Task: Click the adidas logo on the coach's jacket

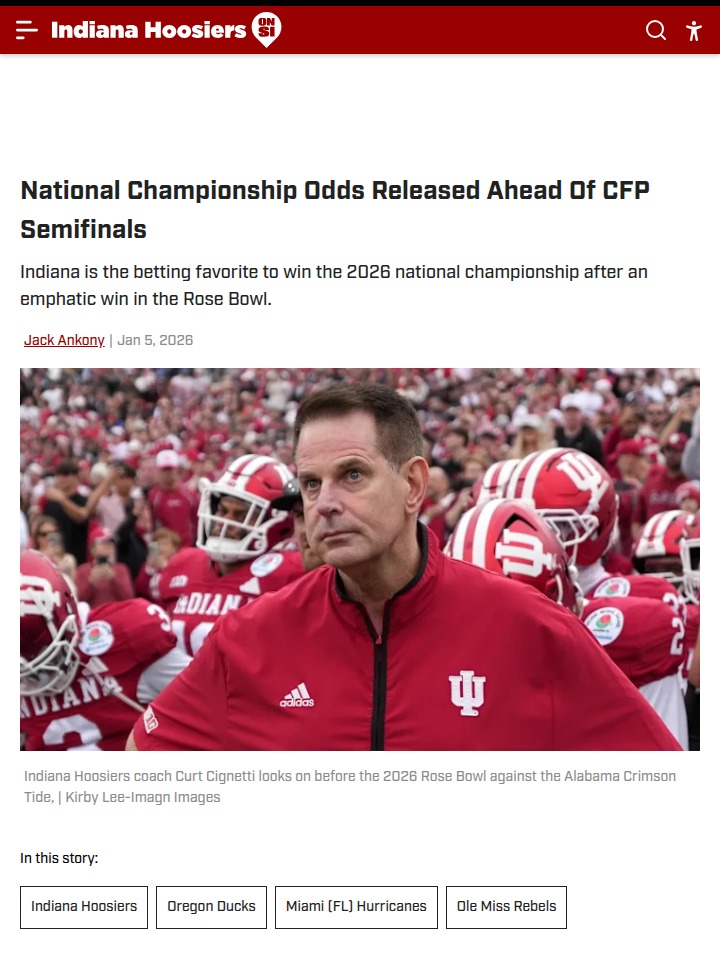Action: 297,695
